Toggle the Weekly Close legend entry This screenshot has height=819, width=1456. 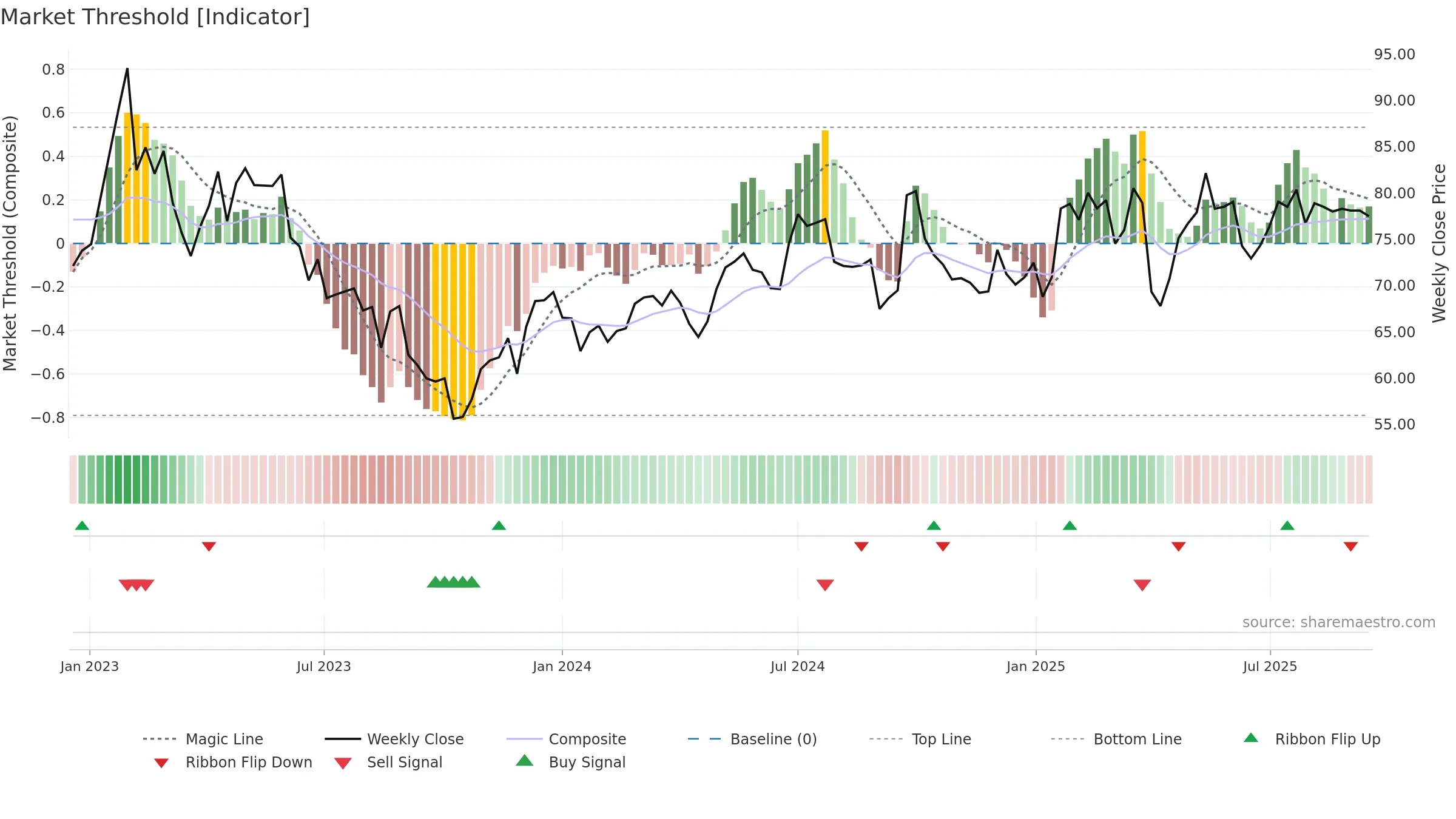click(394, 739)
